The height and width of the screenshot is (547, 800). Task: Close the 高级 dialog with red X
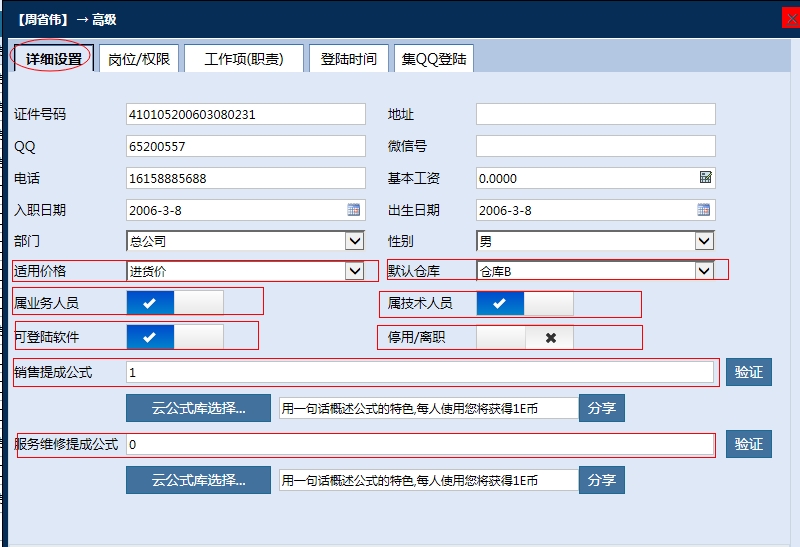(791, 19)
